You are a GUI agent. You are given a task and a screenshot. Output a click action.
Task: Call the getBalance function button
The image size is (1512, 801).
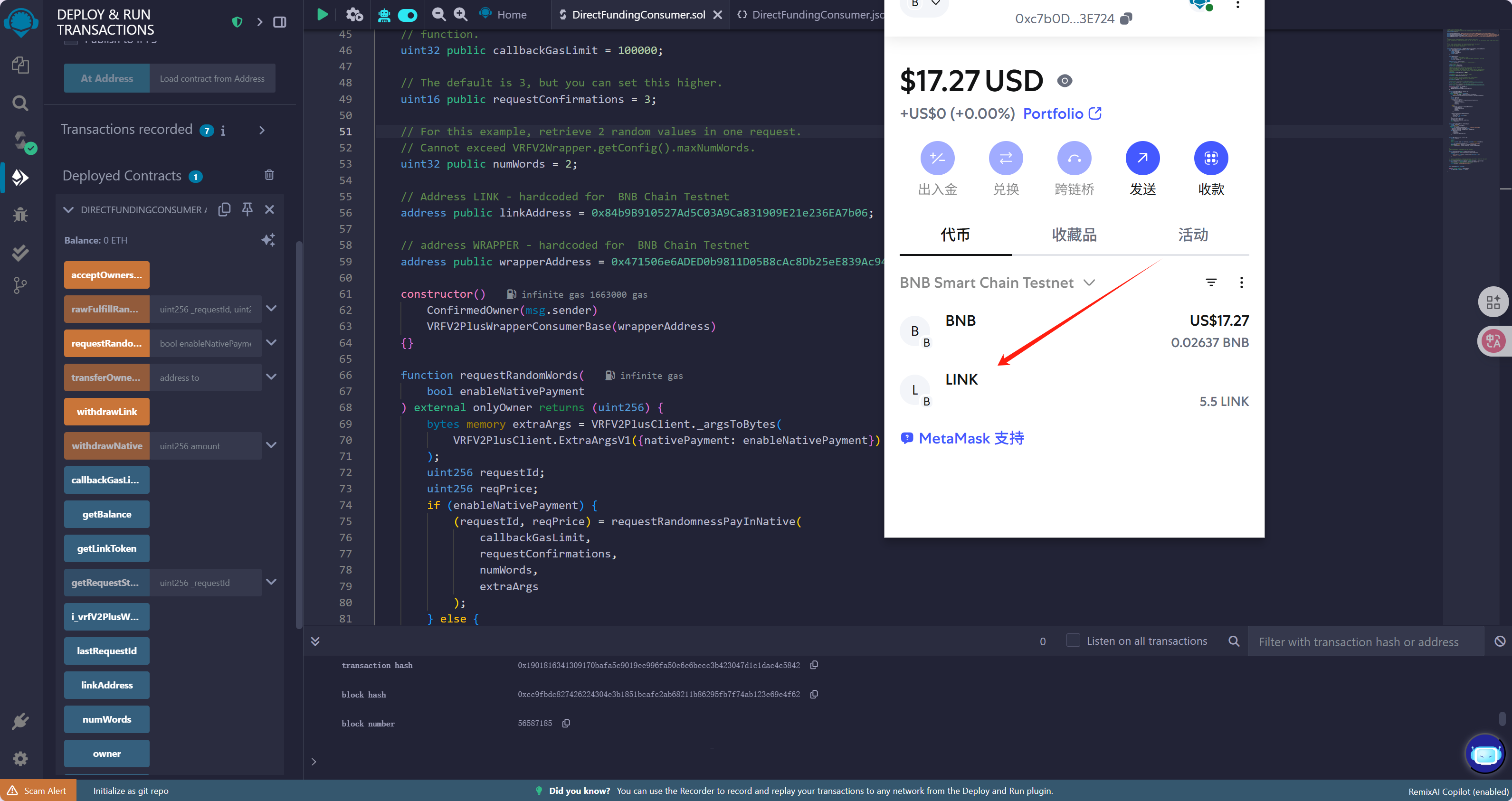point(107,514)
